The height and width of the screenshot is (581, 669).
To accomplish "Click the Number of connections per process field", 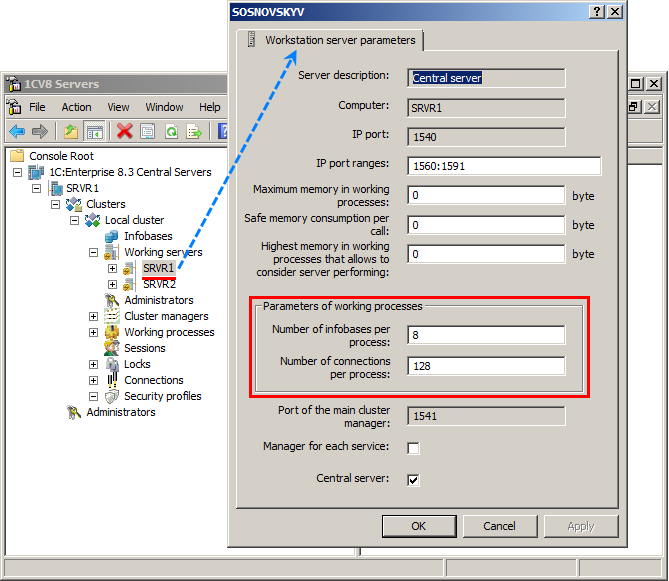I will click(x=486, y=366).
